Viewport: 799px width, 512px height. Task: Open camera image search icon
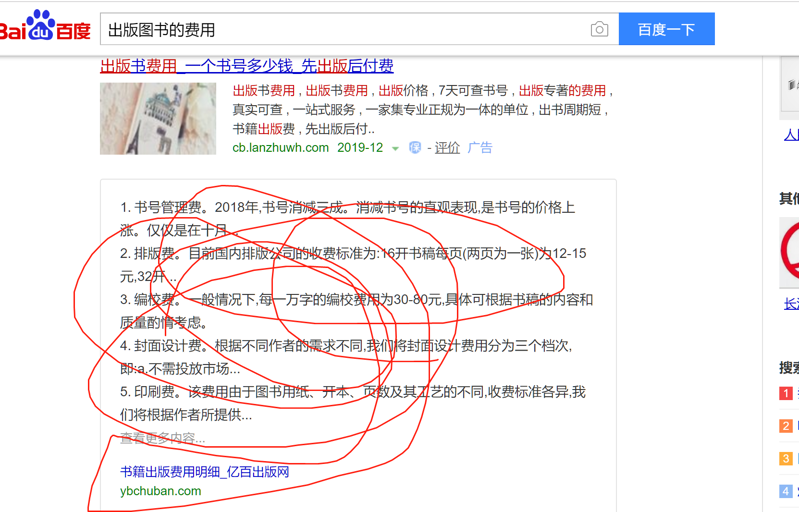[x=599, y=30]
